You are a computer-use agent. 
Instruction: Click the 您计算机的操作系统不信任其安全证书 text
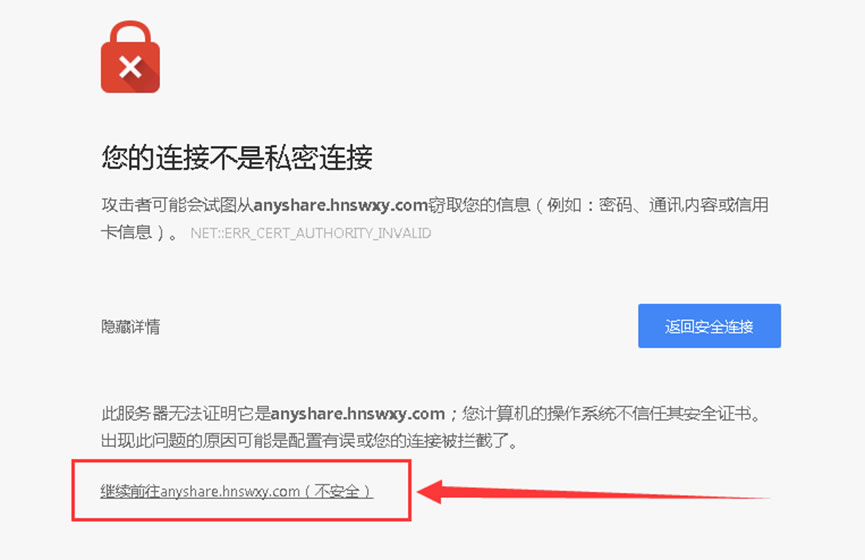click(606, 413)
